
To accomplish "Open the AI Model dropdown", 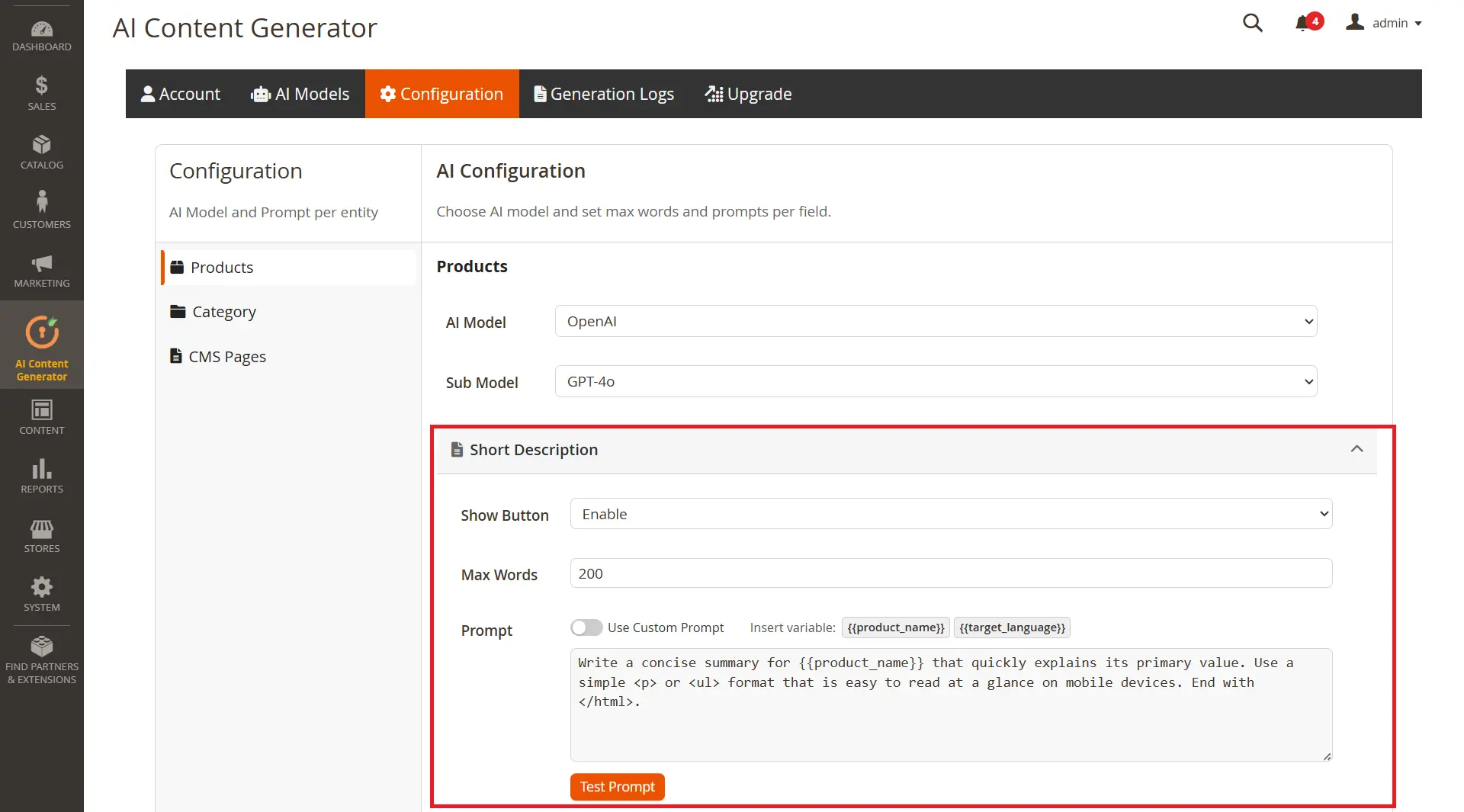I will click(x=935, y=321).
